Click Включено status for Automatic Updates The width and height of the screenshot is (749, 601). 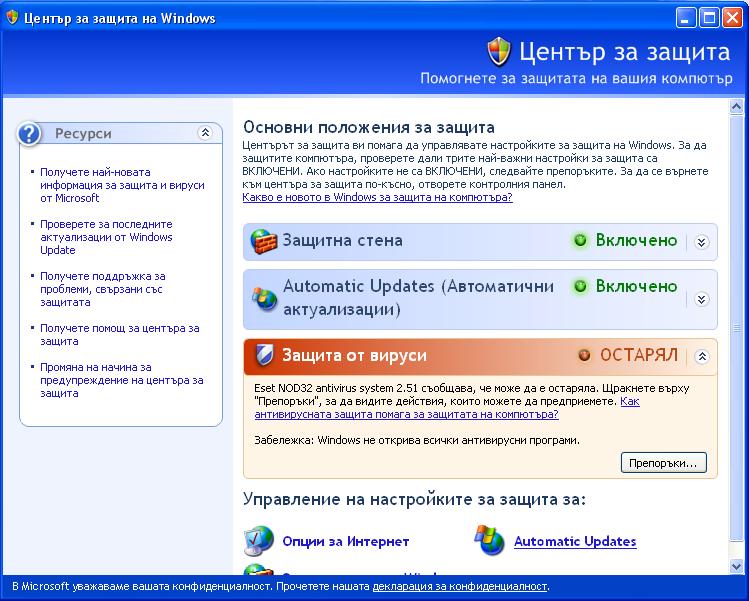click(636, 286)
